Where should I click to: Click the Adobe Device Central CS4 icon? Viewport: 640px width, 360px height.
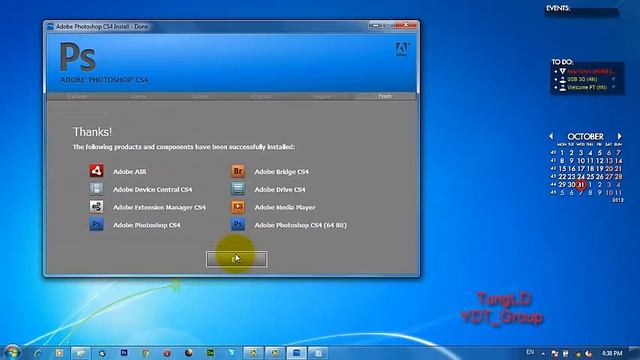[x=96, y=189]
